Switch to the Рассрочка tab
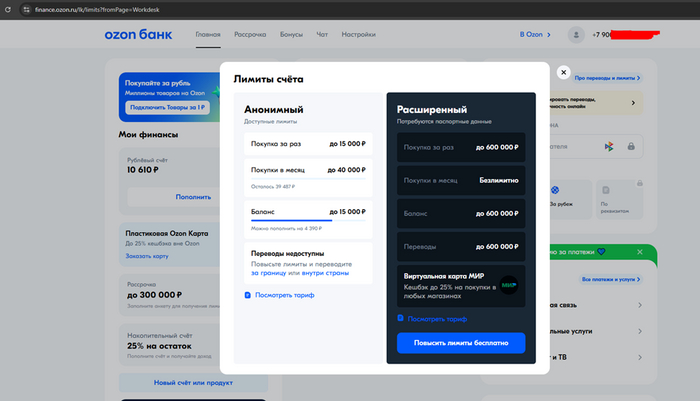 coord(250,35)
